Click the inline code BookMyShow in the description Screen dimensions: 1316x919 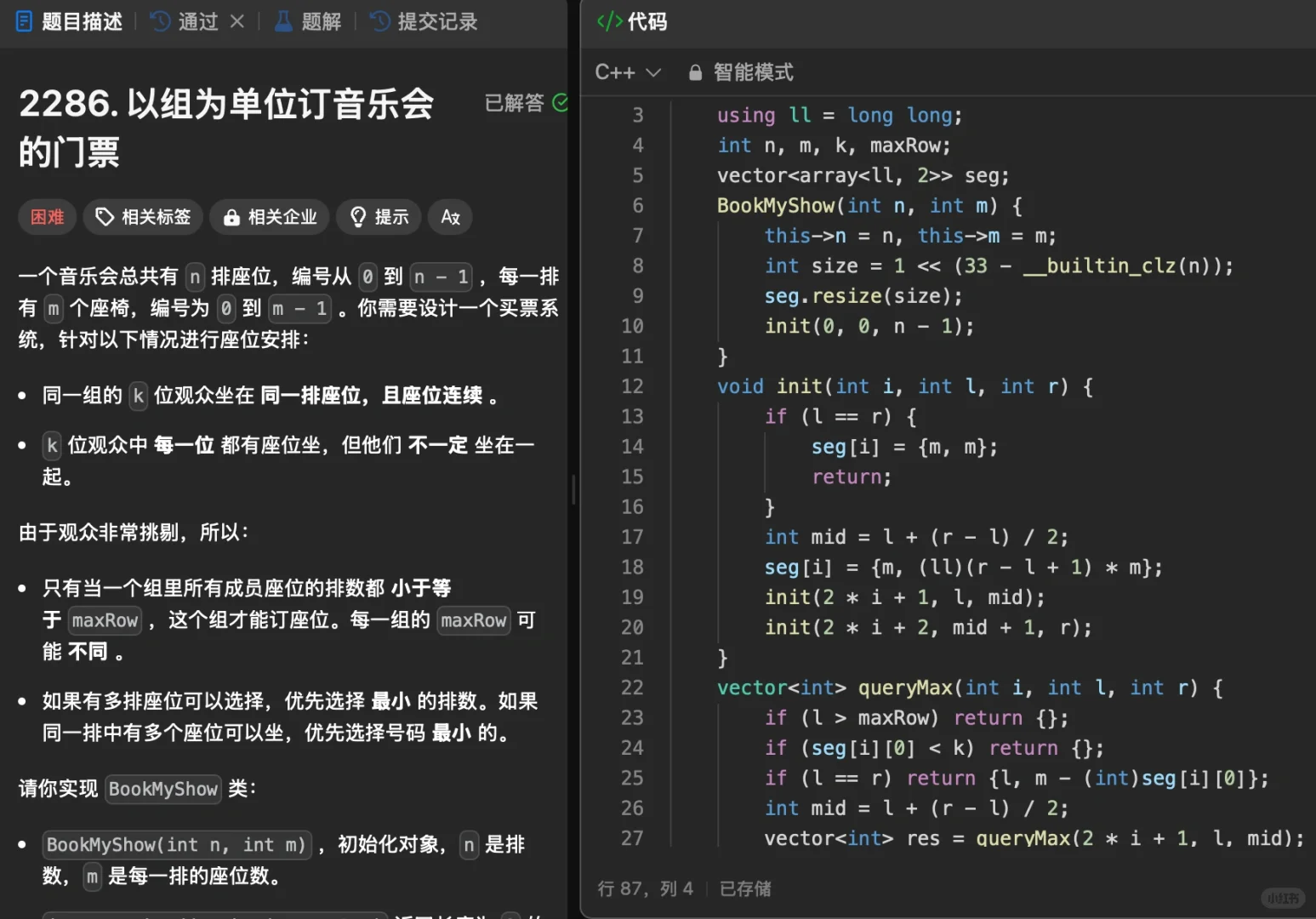[163, 789]
